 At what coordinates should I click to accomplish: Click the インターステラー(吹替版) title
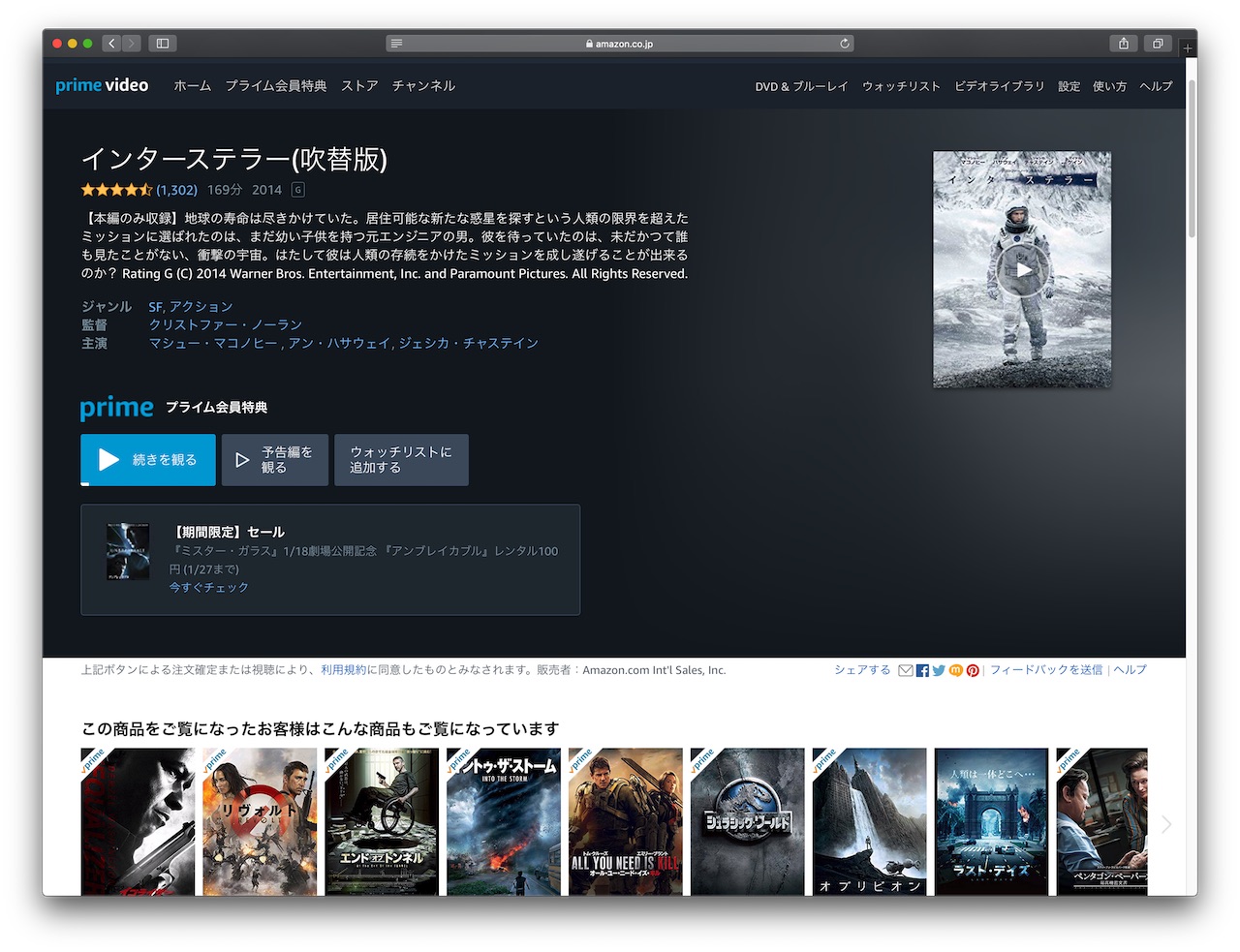point(234,159)
